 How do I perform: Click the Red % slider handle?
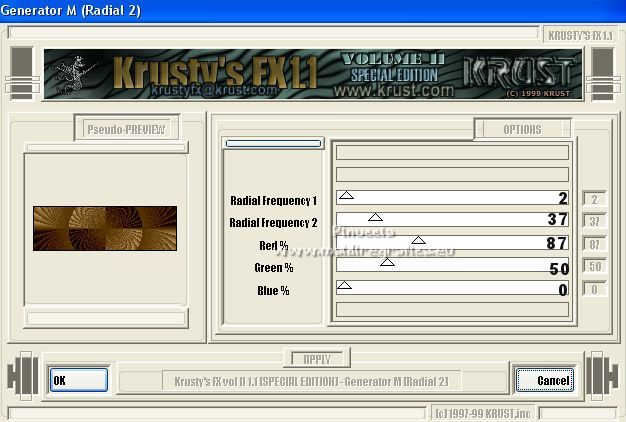pos(418,240)
